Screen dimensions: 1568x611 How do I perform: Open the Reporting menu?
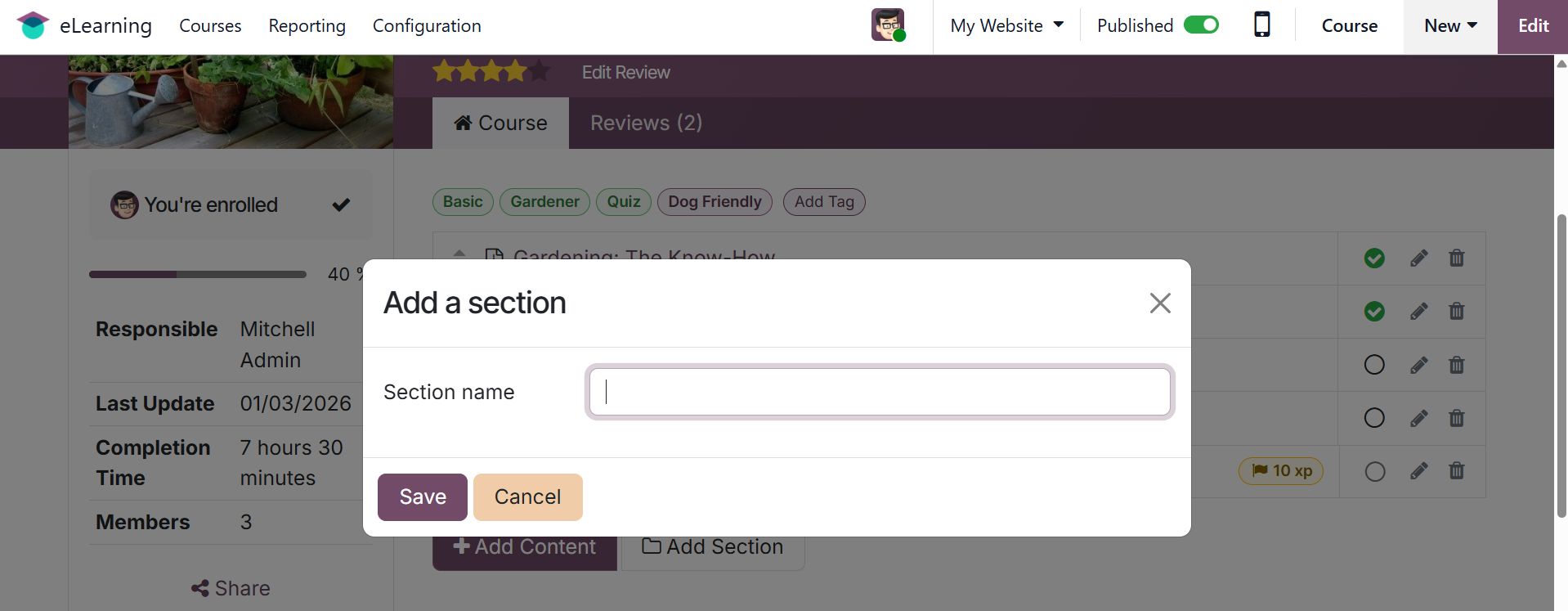tap(307, 25)
